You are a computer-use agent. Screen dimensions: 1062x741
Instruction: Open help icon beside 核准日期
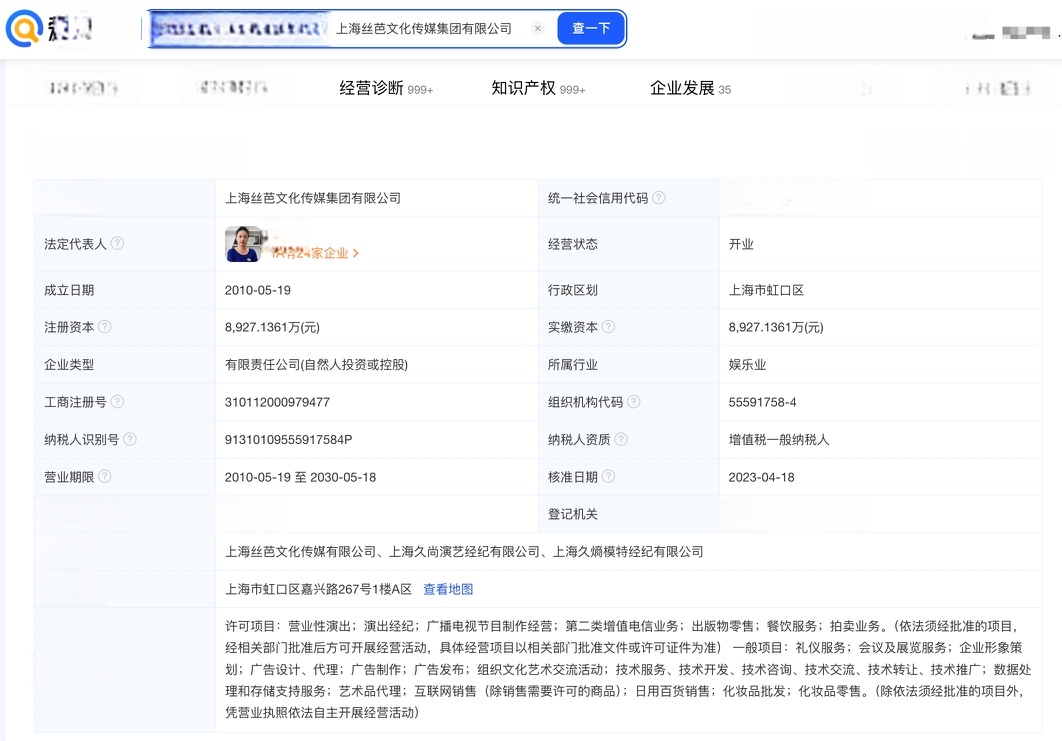coord(608,476)
